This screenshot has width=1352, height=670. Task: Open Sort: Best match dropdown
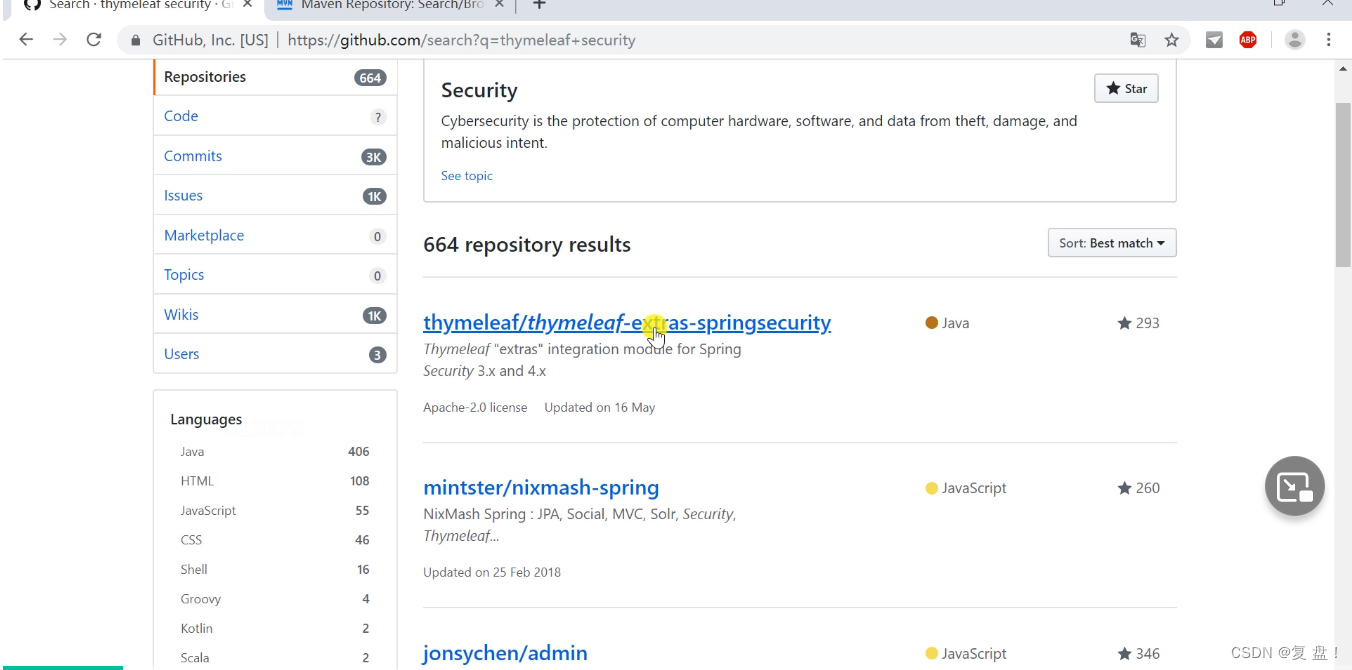coord(1112,243)
